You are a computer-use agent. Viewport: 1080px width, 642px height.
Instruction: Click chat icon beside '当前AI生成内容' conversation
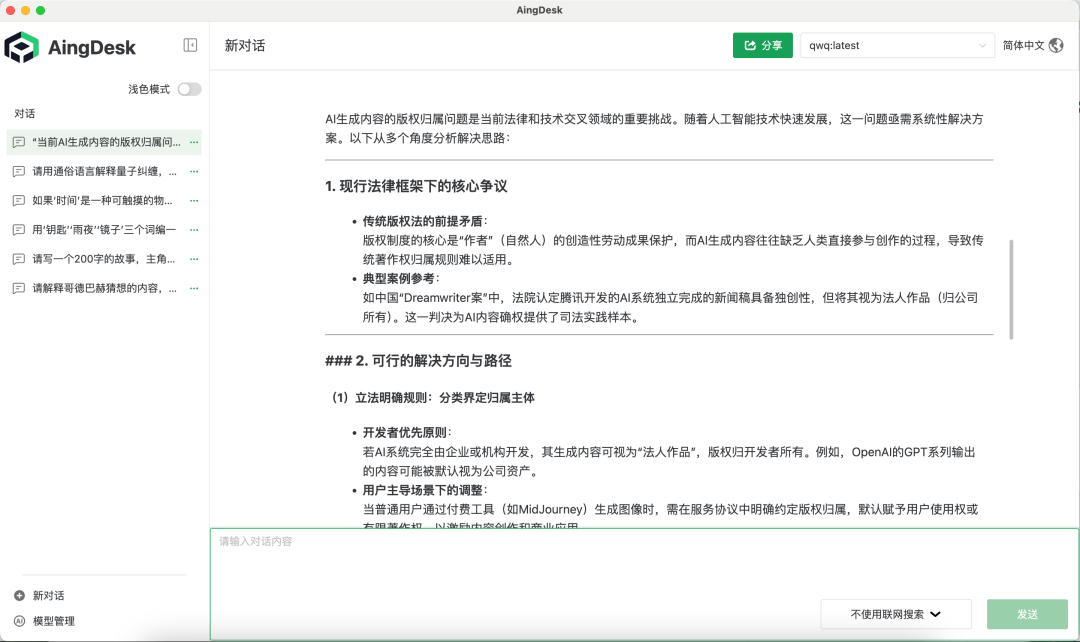(19, 142)
